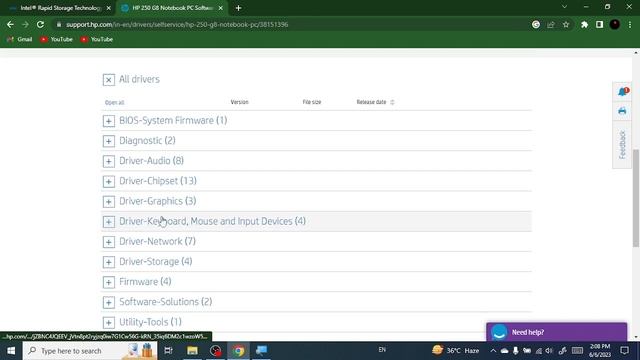Open Windows notification center
This screenshot has width=640, height=360.
pos(624,351)
